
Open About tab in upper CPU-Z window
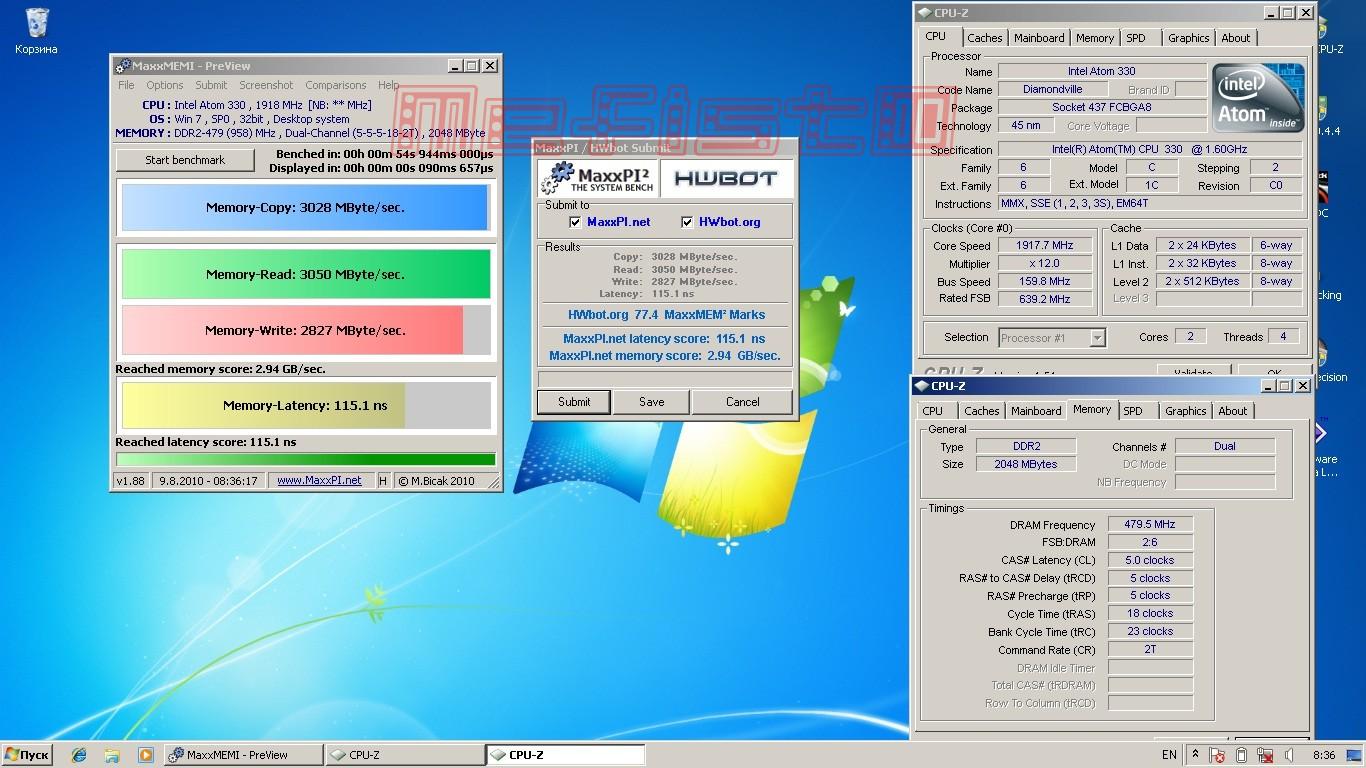[x=1236, y=38]
